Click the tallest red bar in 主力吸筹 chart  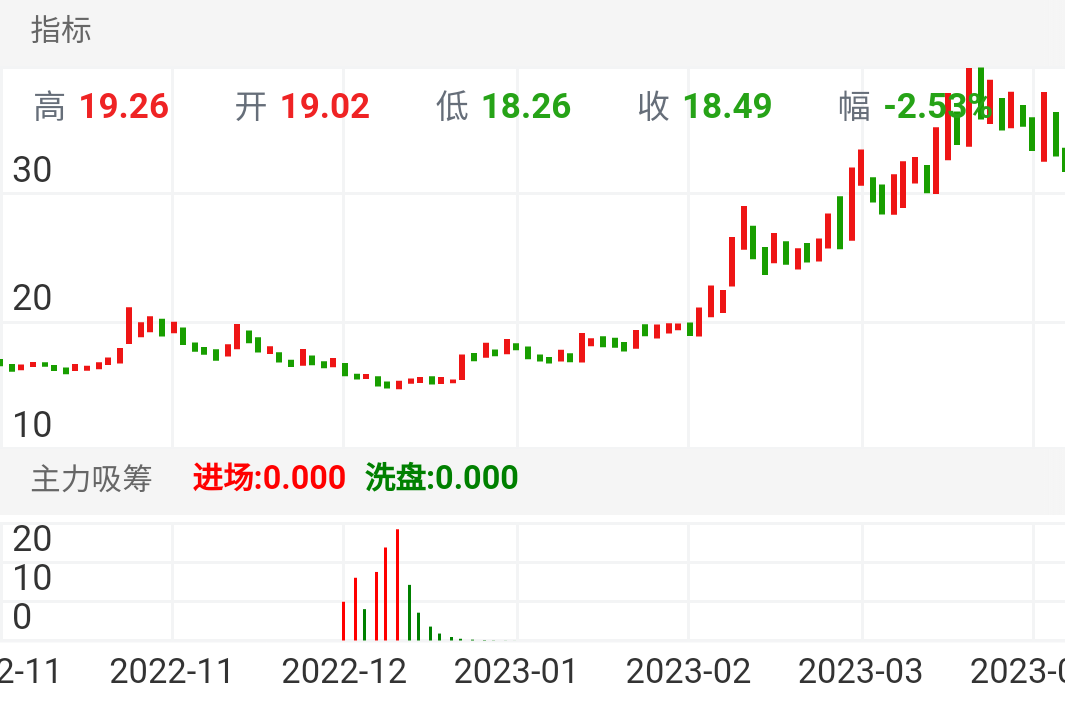pos(397,585)
